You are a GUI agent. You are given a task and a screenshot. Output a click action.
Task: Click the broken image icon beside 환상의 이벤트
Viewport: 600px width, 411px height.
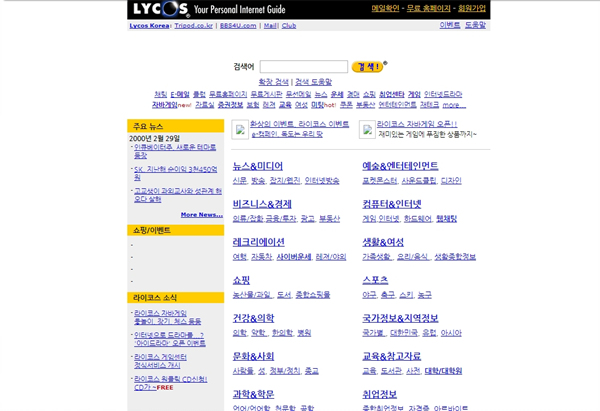240,129
